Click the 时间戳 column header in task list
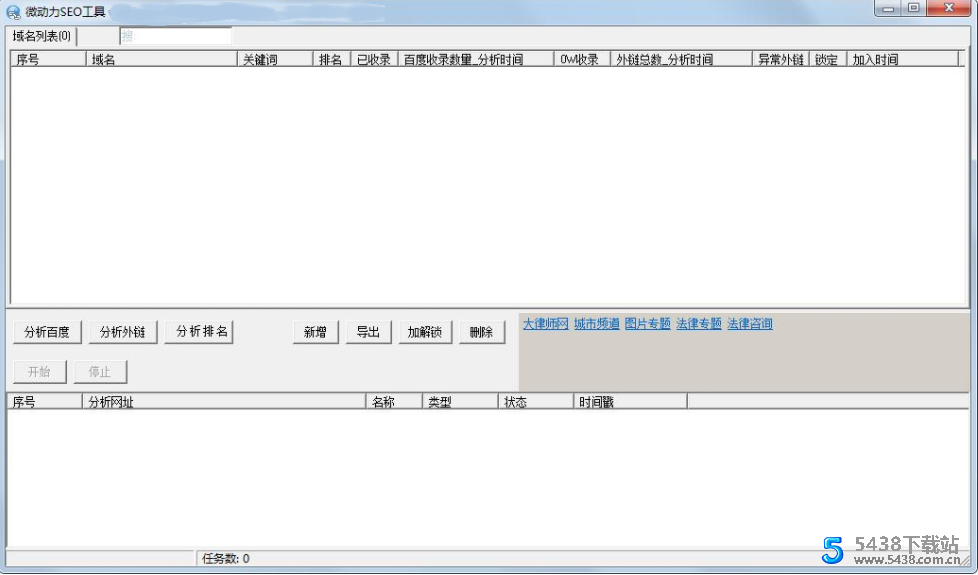The width and height of the screenshot is (978, 575). [630, 402]
